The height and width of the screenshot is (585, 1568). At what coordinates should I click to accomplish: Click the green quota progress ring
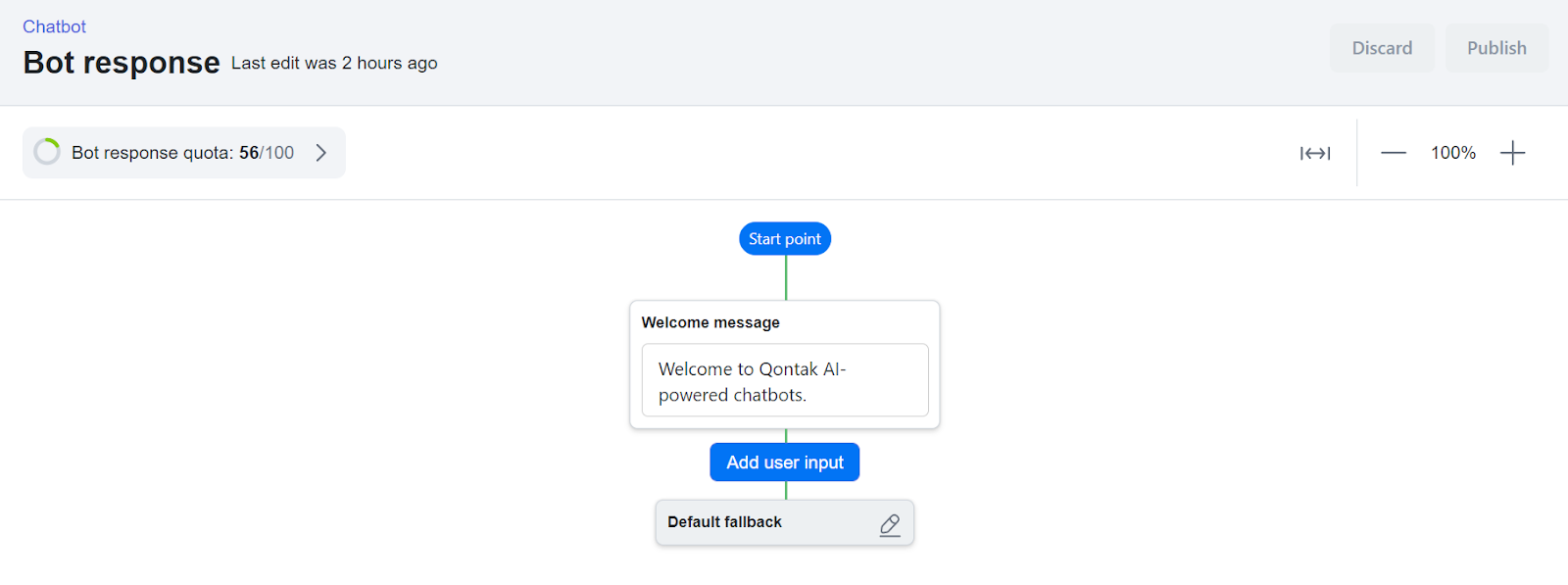click(x=47, y=152)
